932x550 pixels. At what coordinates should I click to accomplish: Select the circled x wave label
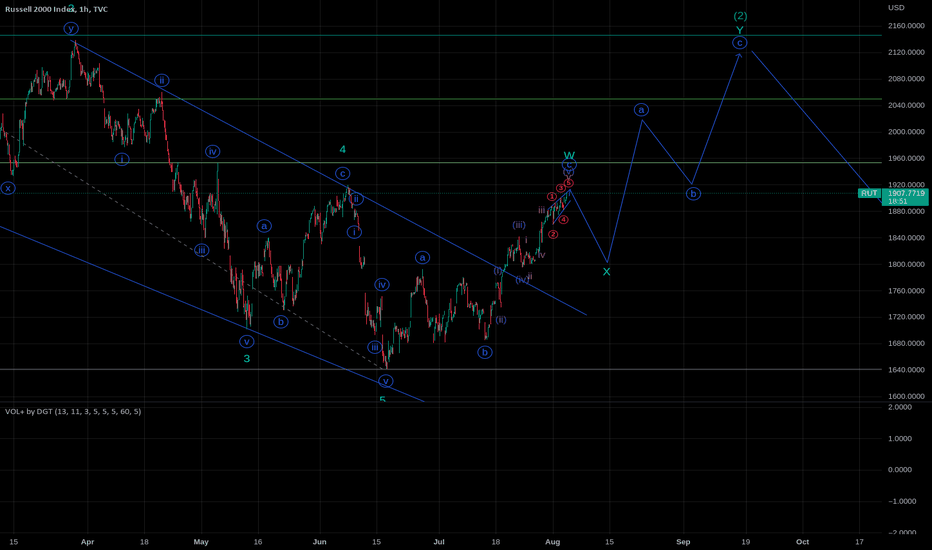tap(8, 188)
